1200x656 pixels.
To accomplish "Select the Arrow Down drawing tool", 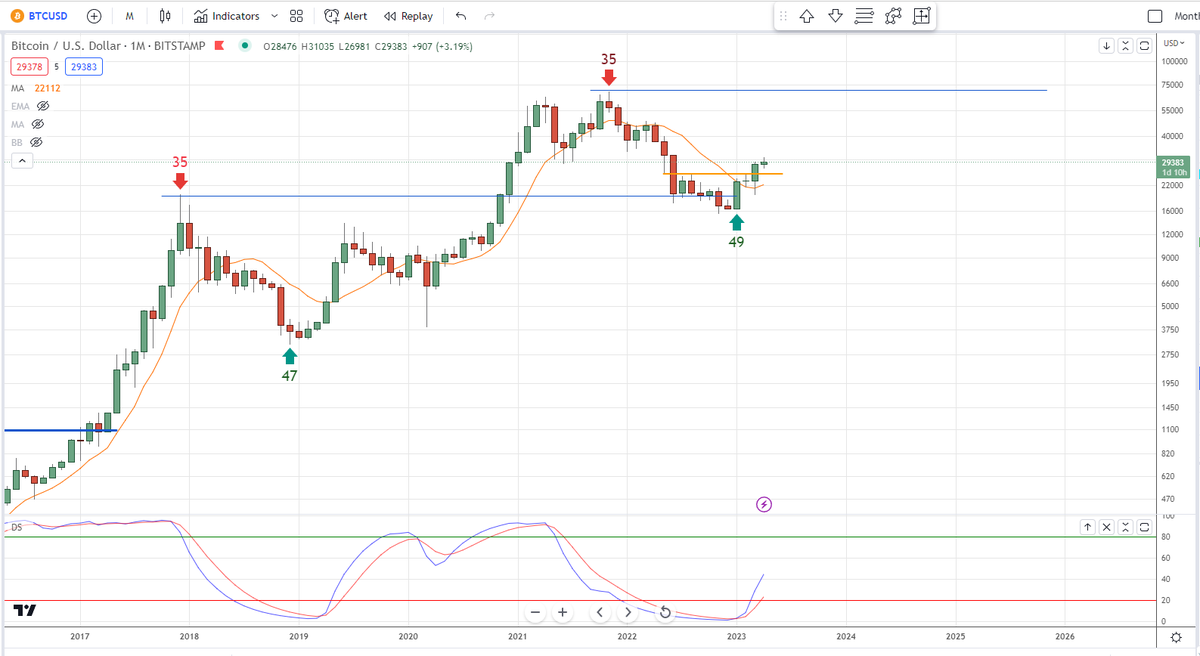I will [836, 16].
